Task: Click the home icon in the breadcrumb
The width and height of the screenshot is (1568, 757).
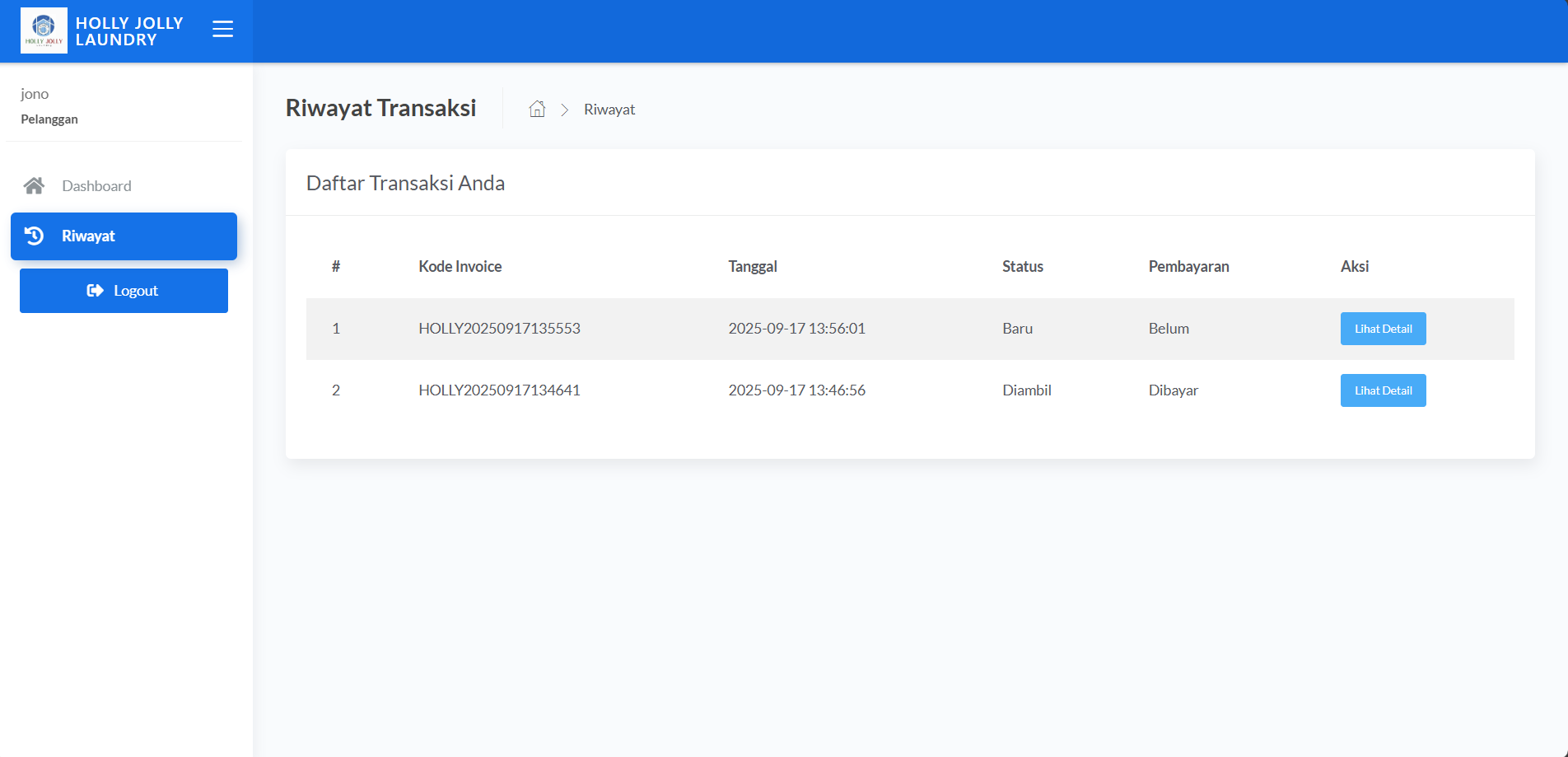Action: [x=537, y=110]
